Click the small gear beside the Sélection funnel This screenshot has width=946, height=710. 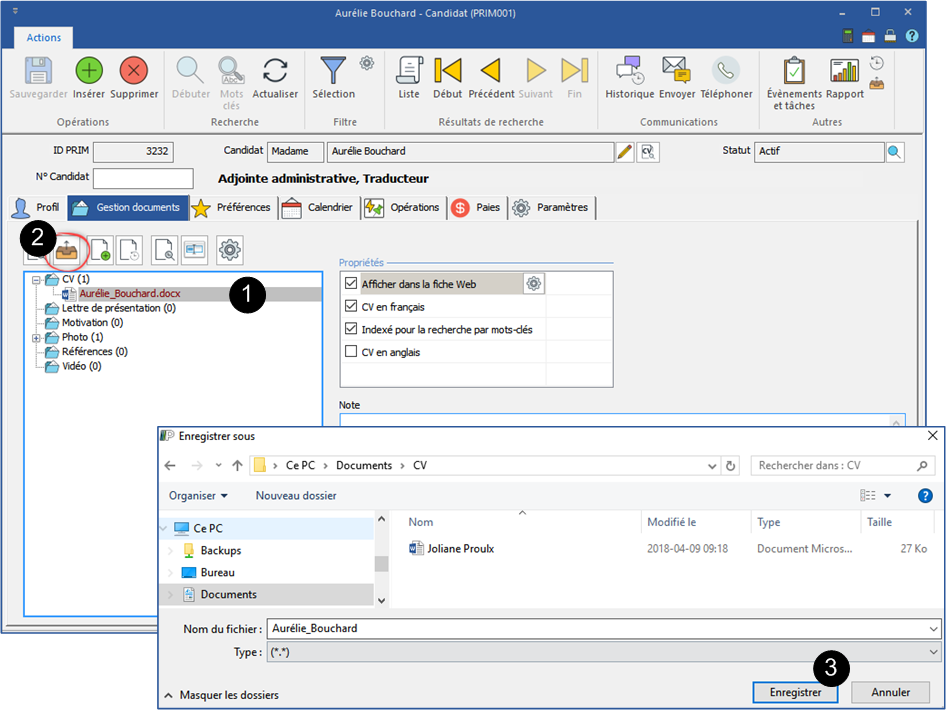[367, 63]
